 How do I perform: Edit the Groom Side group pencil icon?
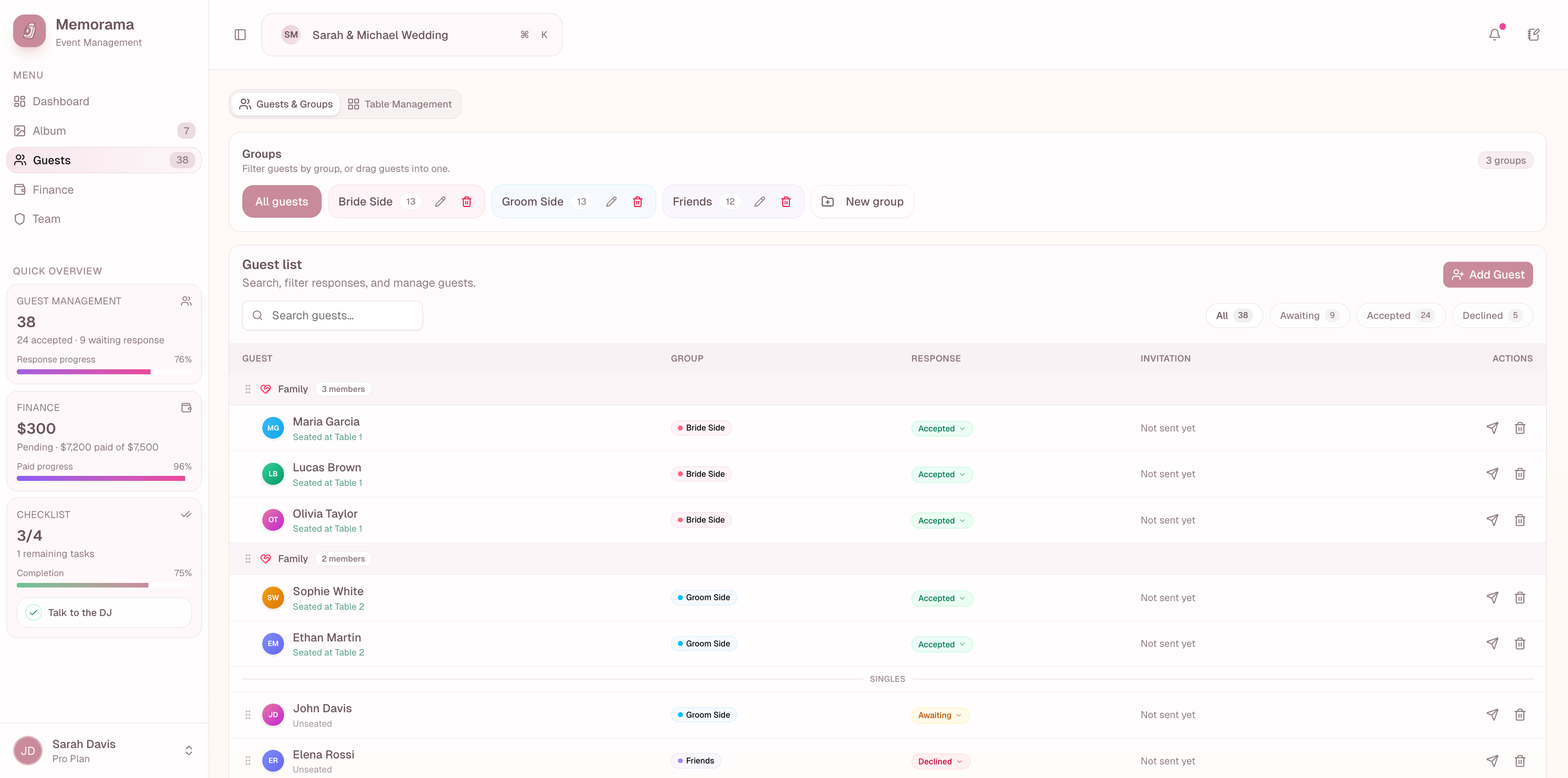coord(611,201)
